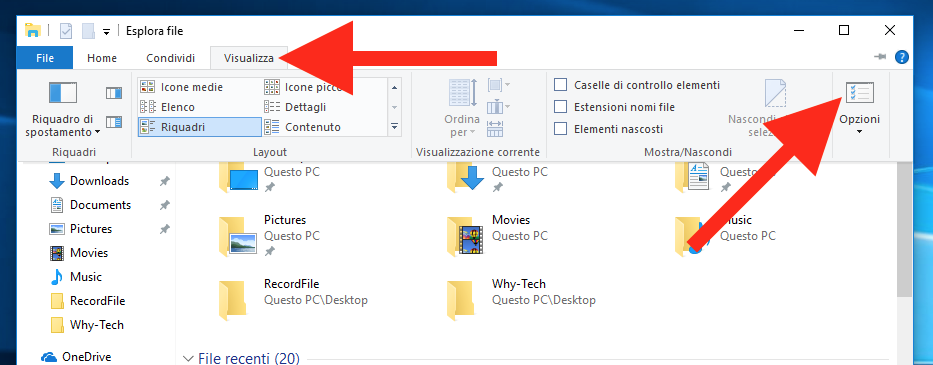The image size is (933, 365).
Task: Click the Pictures frequent folder icon
Action: 238,236
